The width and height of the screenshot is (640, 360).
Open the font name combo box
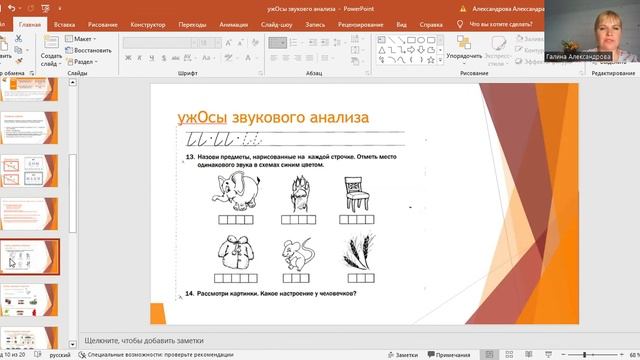point(160,42)
